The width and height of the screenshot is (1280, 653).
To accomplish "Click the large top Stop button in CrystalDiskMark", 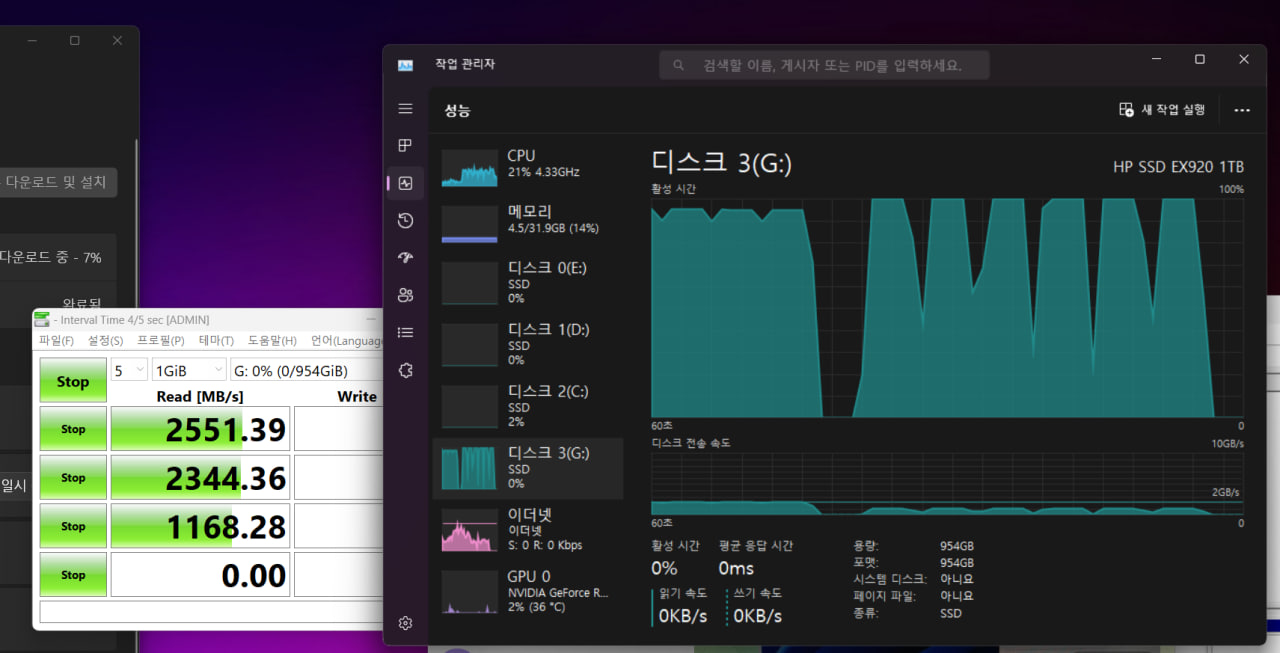I will (73, 381).
